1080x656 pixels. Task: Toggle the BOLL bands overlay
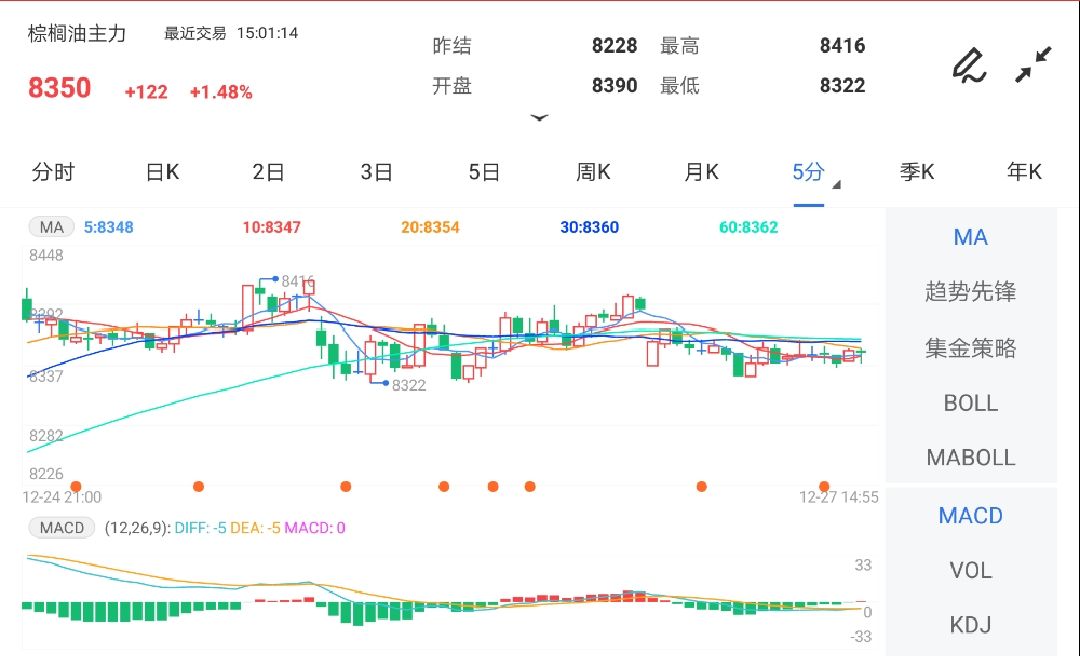[x=969, y=402]
